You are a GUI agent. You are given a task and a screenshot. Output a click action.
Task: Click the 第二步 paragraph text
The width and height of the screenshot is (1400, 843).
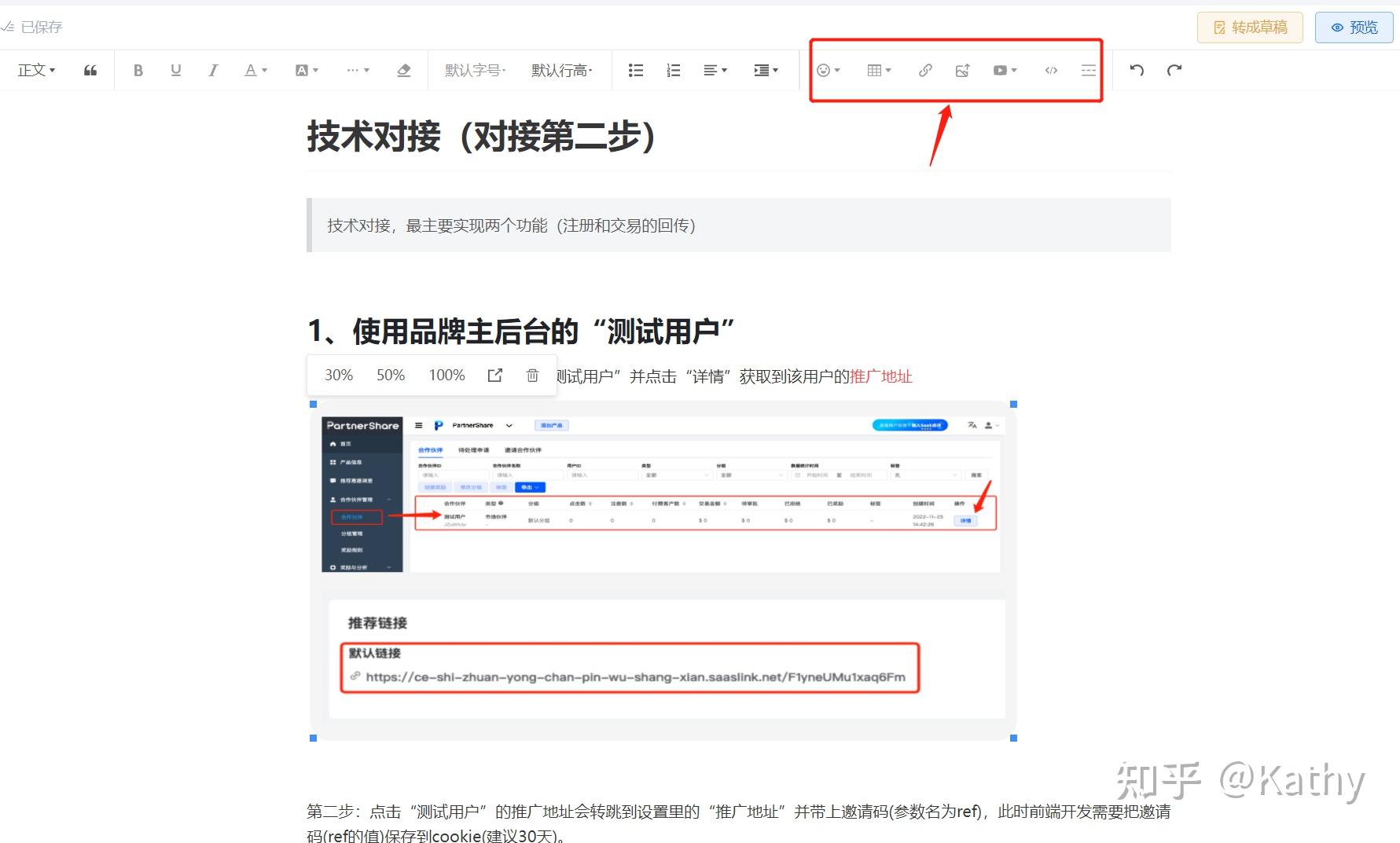click(738, 823)
